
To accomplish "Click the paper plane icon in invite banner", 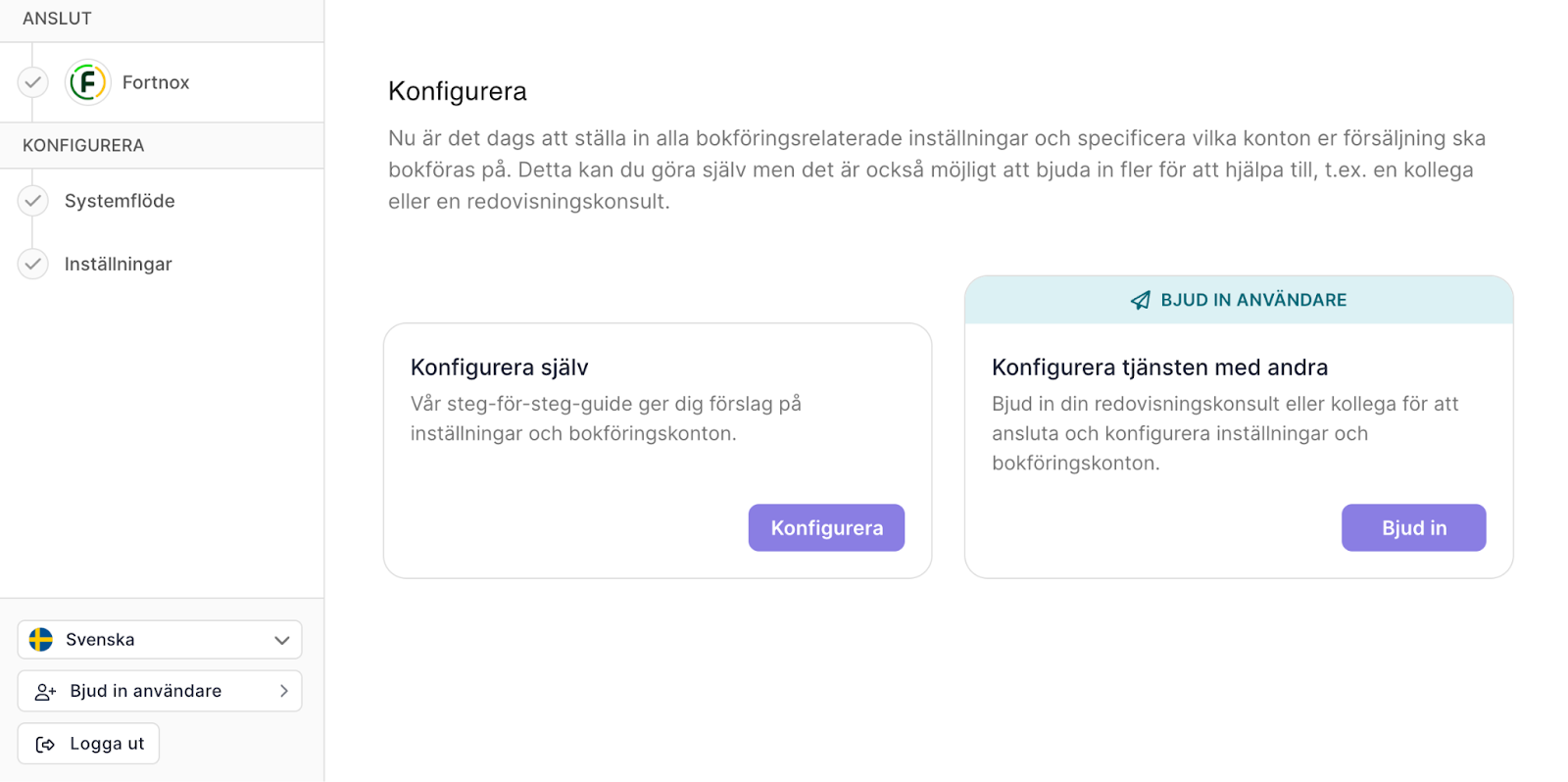I will coord(1141,300).
